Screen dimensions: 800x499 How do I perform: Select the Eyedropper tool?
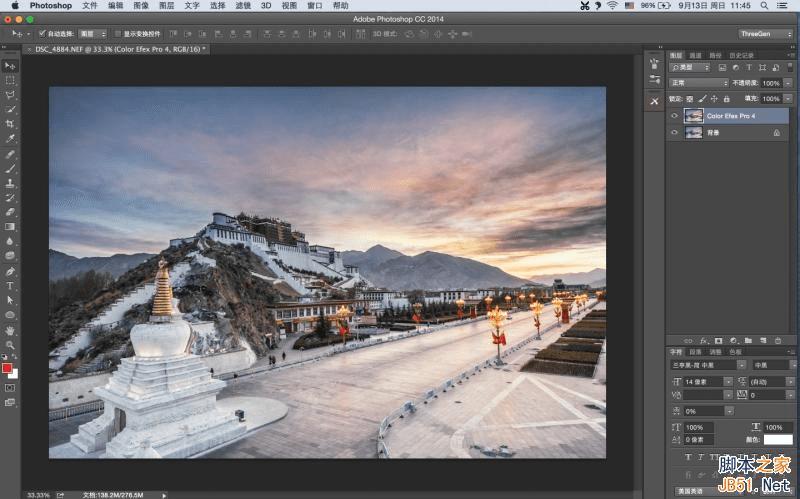10,138
